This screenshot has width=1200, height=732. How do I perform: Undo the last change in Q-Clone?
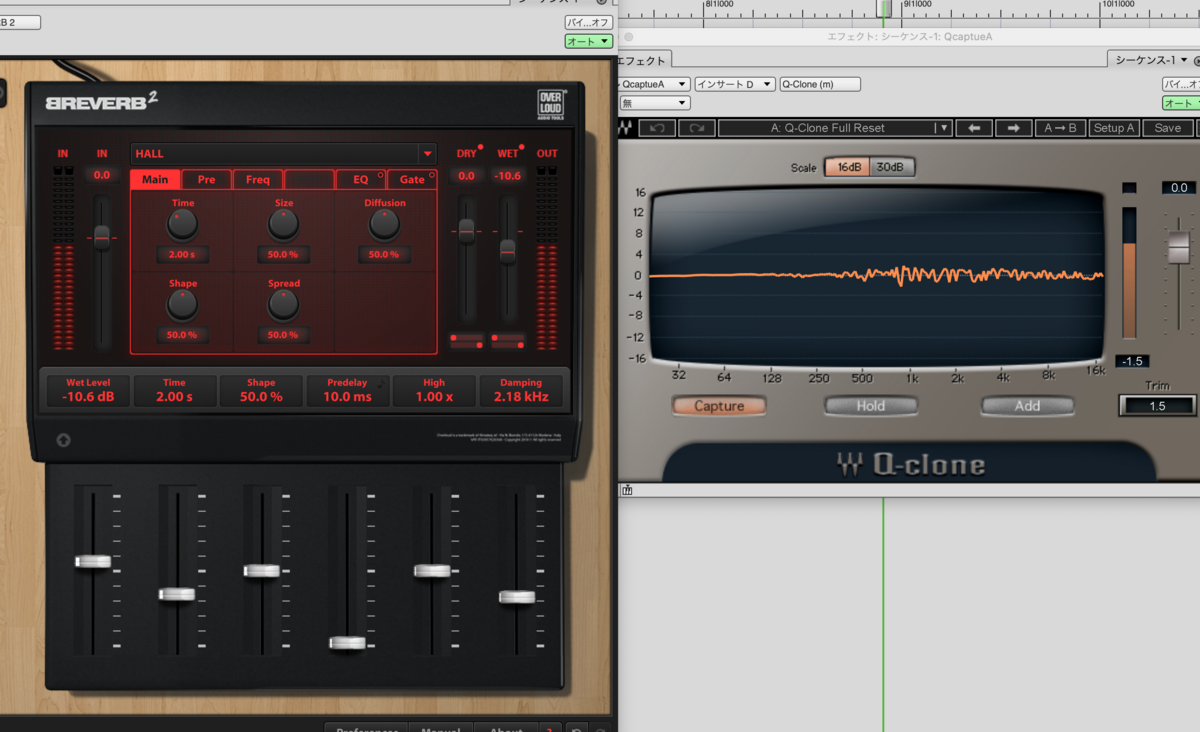pos(657,128)
